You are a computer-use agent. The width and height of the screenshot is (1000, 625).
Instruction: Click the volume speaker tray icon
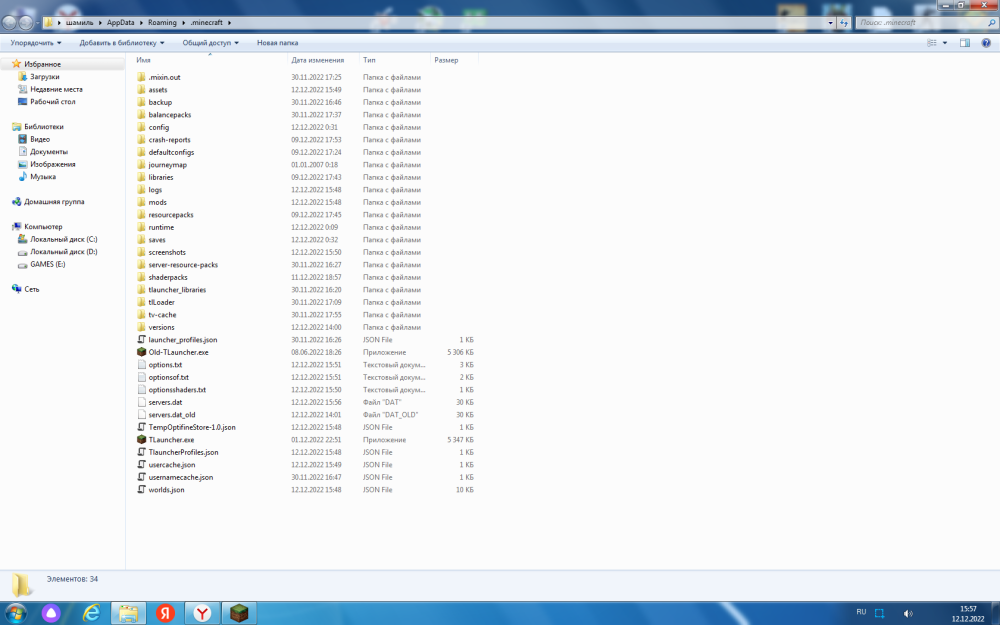pyautogui.click(x=908, y=614)
